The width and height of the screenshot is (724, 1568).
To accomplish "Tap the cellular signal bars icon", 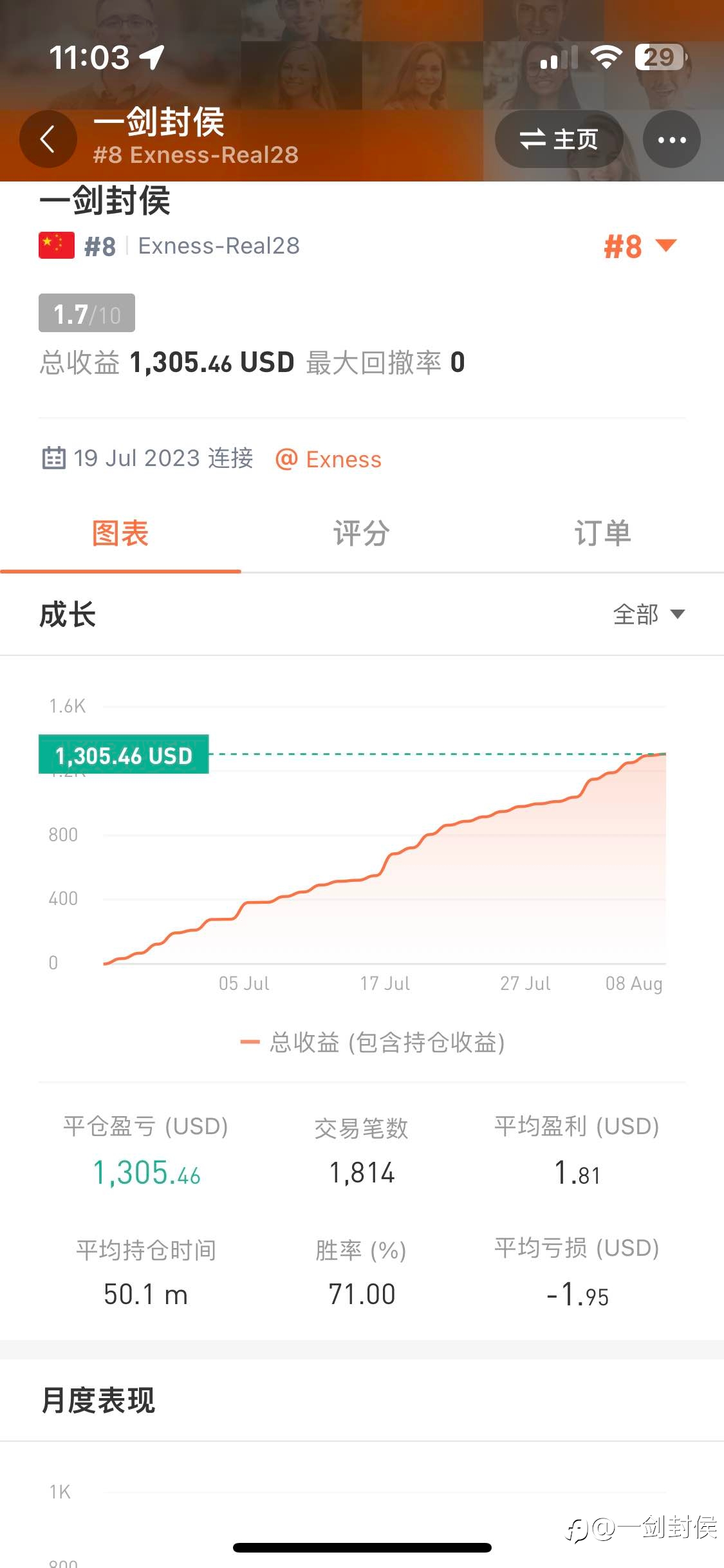I will click(558, 58).
